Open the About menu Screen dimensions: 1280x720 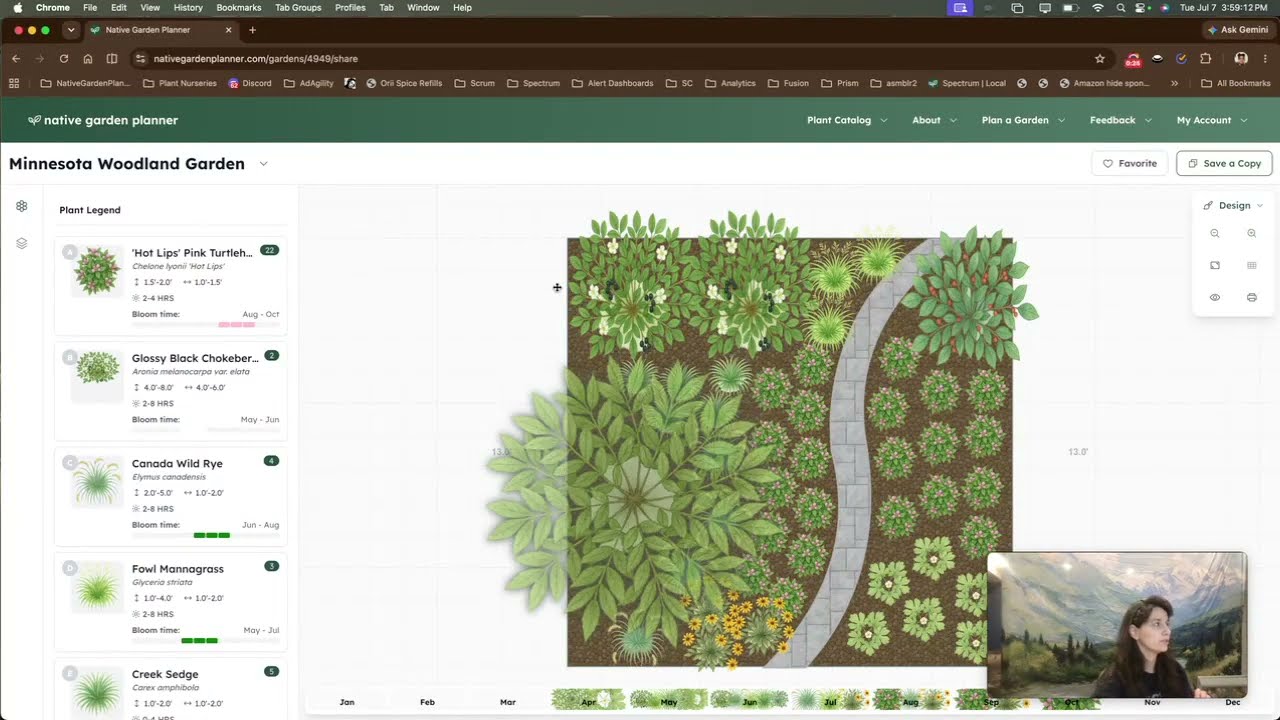coord(934,120)
